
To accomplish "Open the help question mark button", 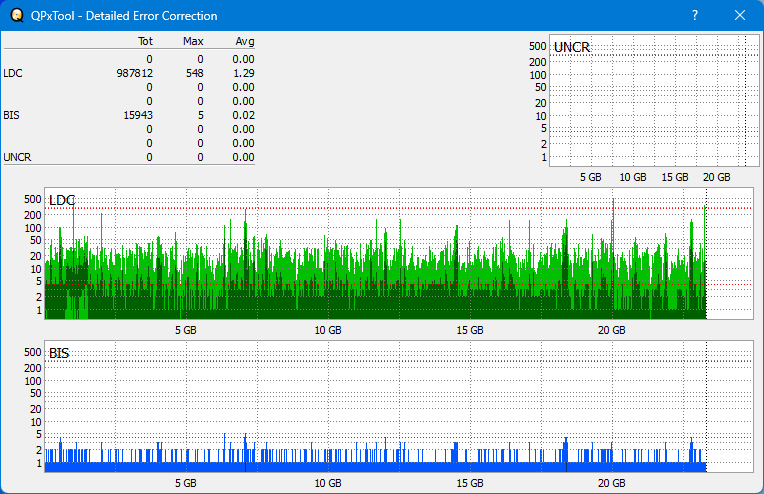I will [x=695, y=15].
